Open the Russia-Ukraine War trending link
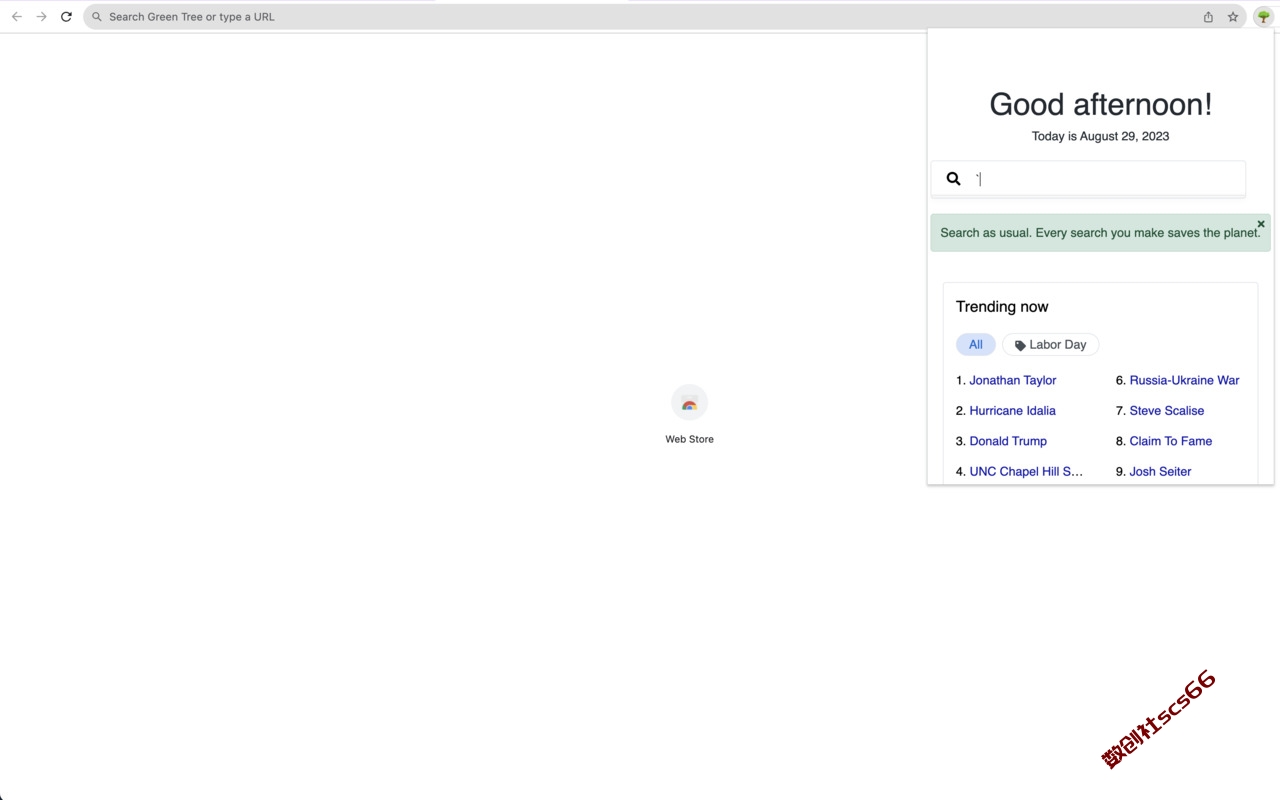Viewport: 1280px width, 800px height. click(x=1184, y=380)
